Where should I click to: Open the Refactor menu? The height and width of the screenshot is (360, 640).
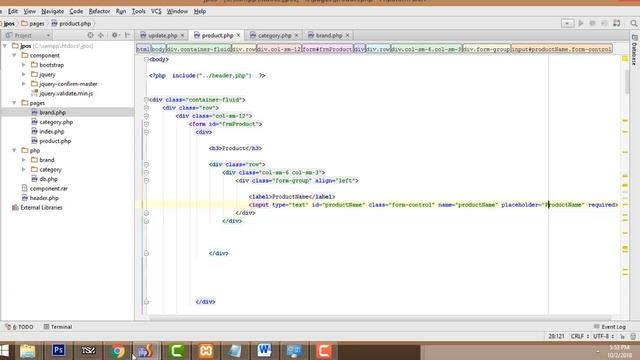click(99, 11)
